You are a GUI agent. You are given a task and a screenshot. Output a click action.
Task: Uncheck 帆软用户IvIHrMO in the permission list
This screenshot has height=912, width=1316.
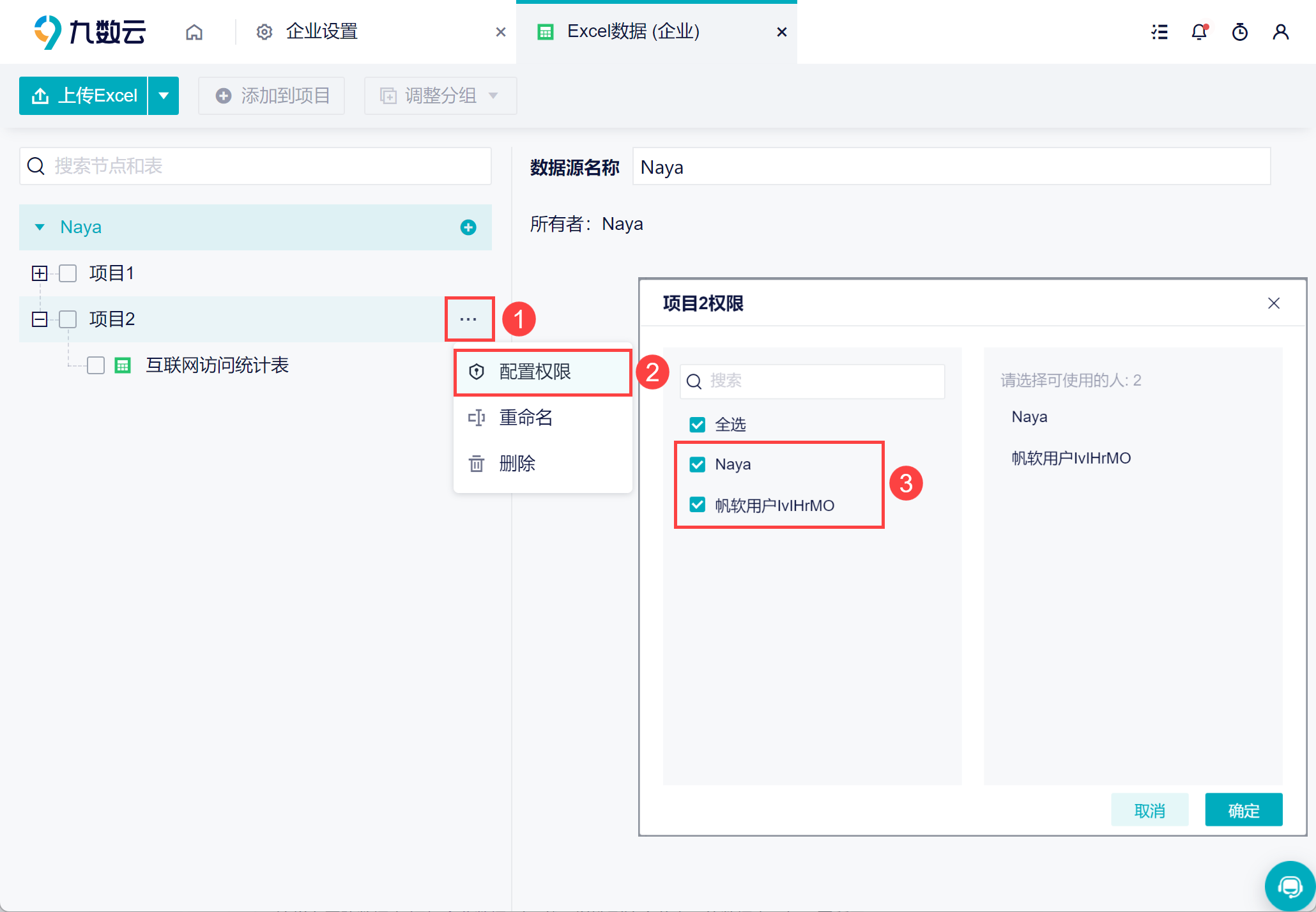(697, 505)
